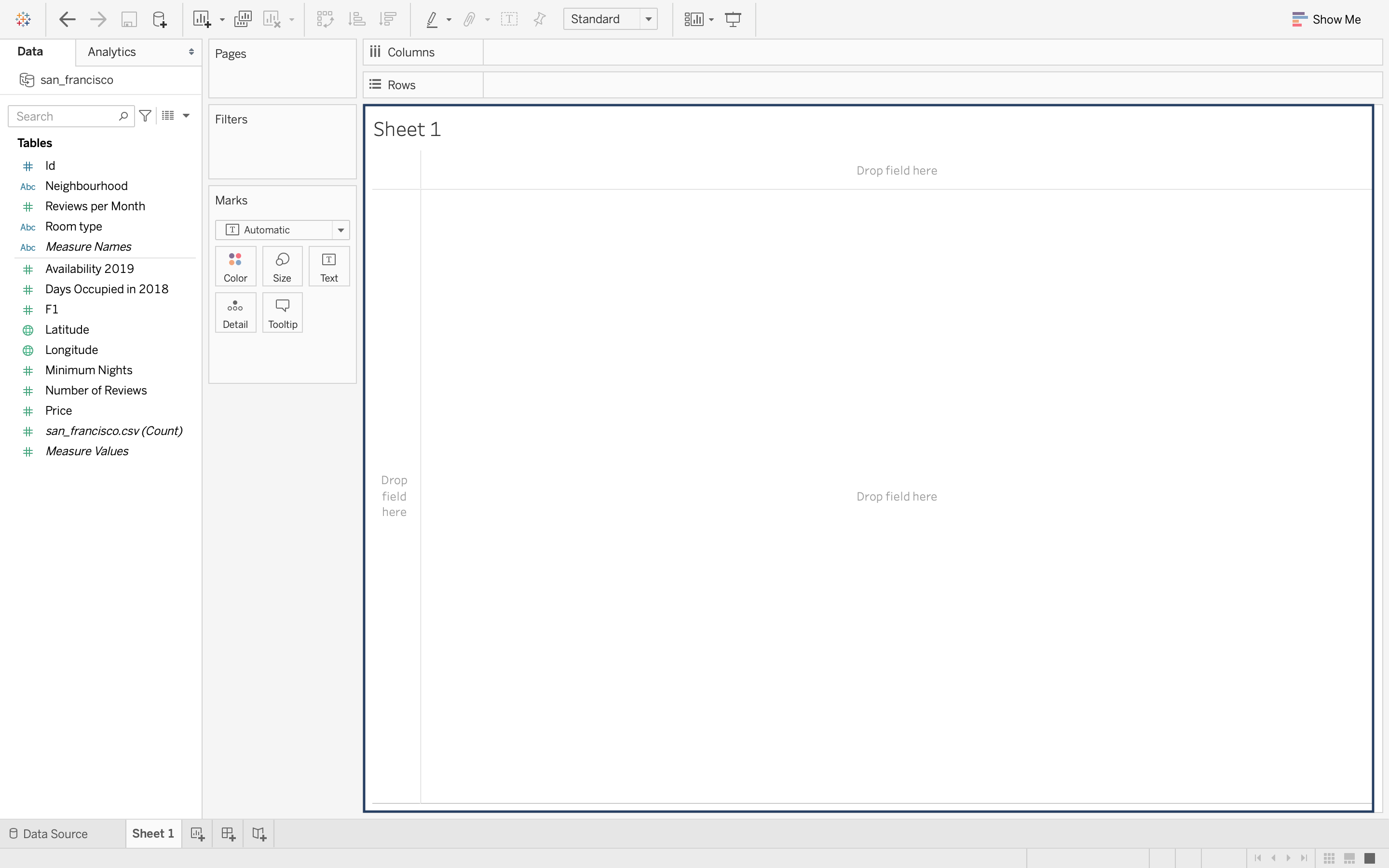Click the field Search box

coord(71,116)
